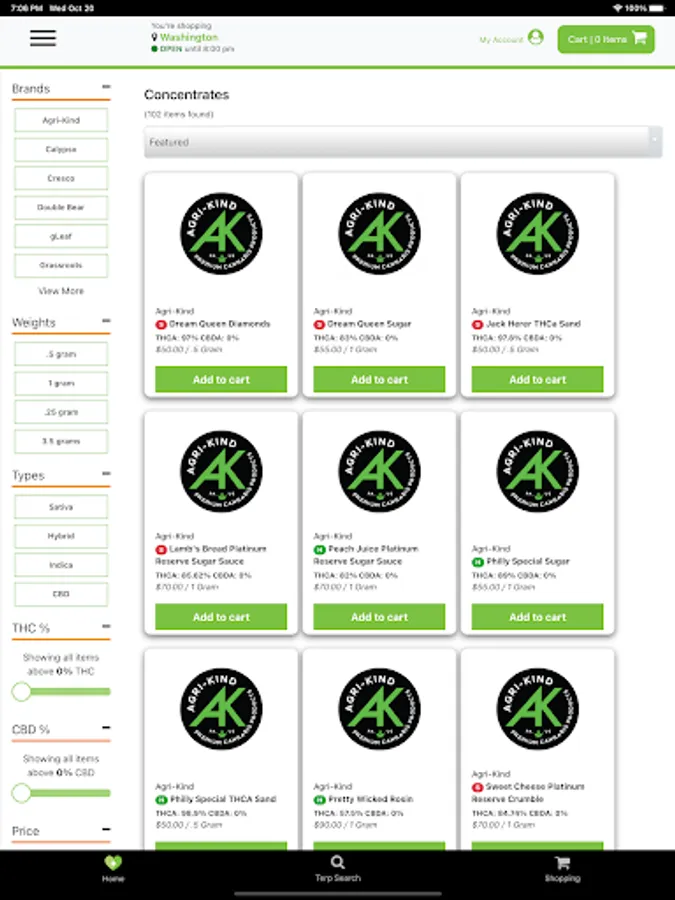Collapse the THC % filter section
675x900 pixels.
(x=106, y=626)
